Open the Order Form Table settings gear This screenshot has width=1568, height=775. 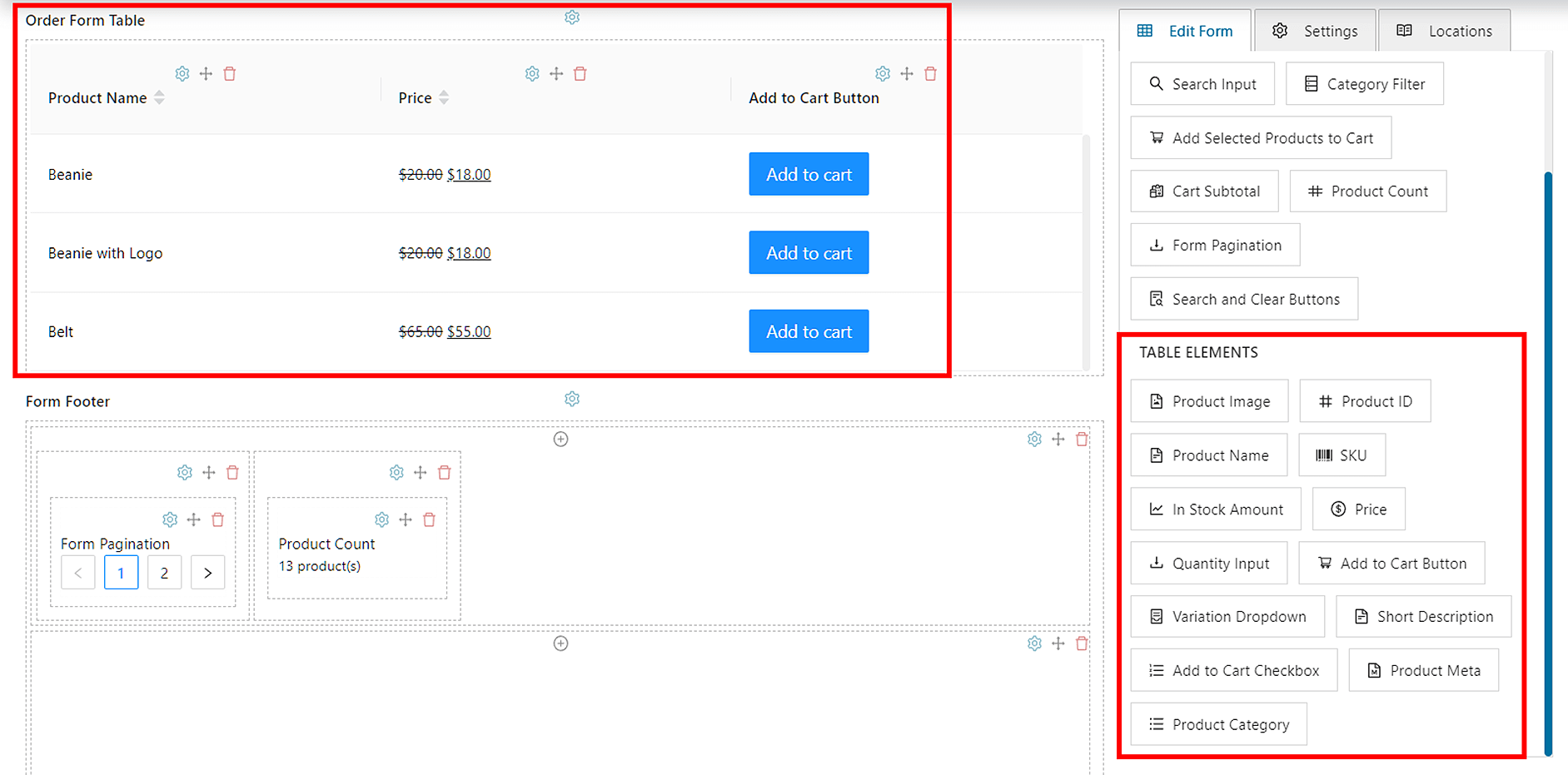[572, 17]
